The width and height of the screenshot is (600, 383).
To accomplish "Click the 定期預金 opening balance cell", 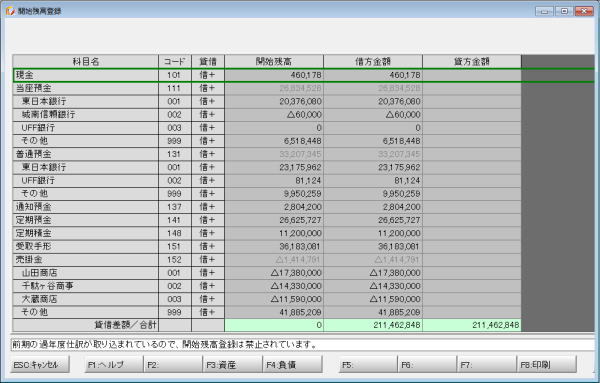I will point(274,220).
